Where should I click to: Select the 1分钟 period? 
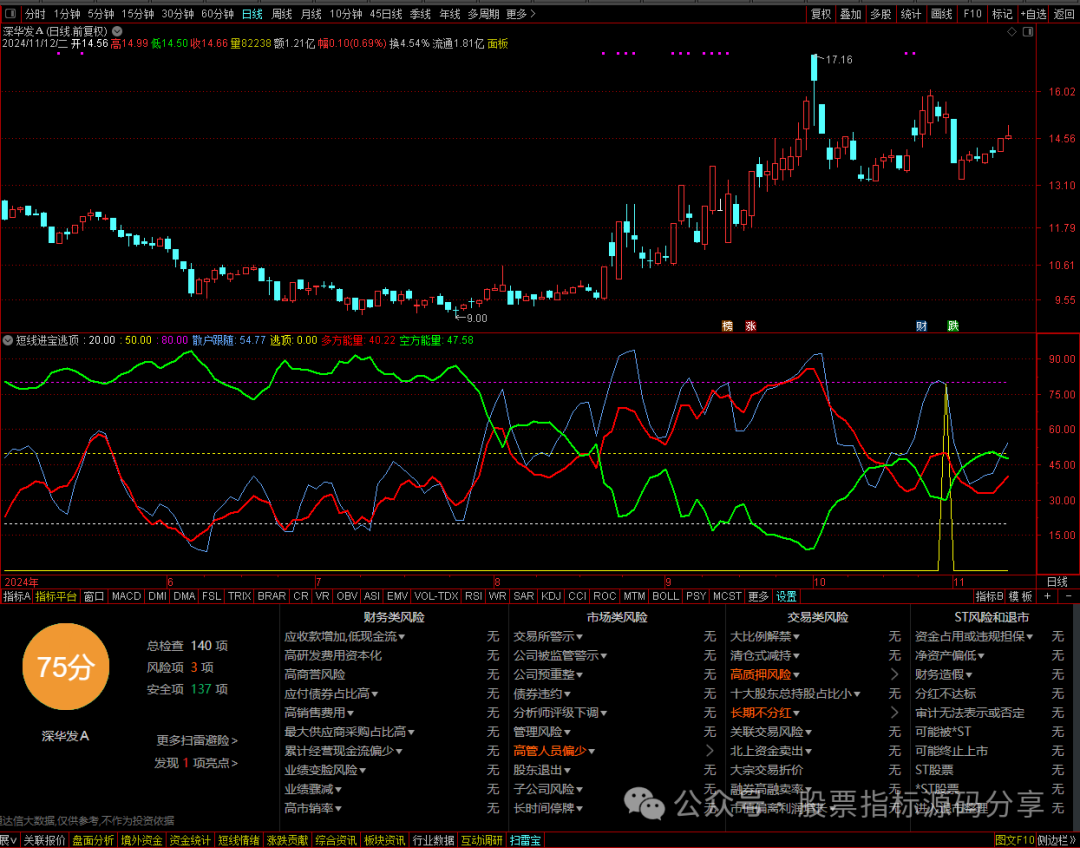click(x=67, y=14)
